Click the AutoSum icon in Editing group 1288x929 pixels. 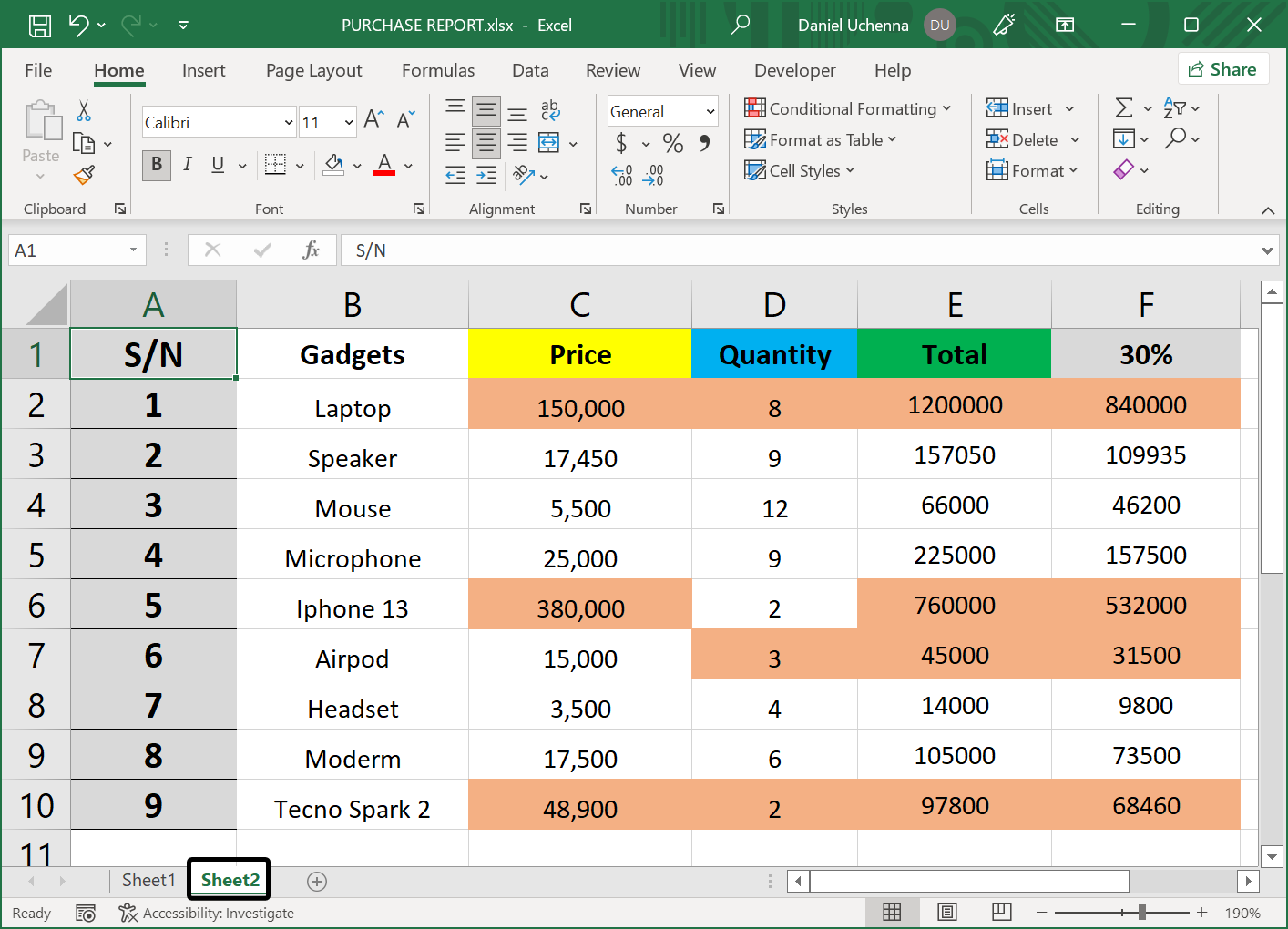pos(1126,107)
